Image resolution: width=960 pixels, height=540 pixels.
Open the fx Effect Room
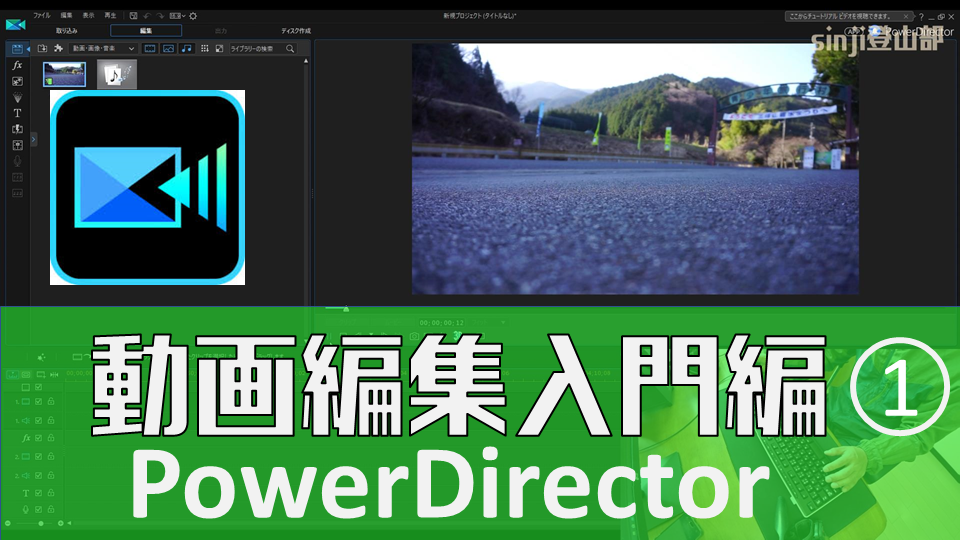pyautogui.click(x=17, y=65)
